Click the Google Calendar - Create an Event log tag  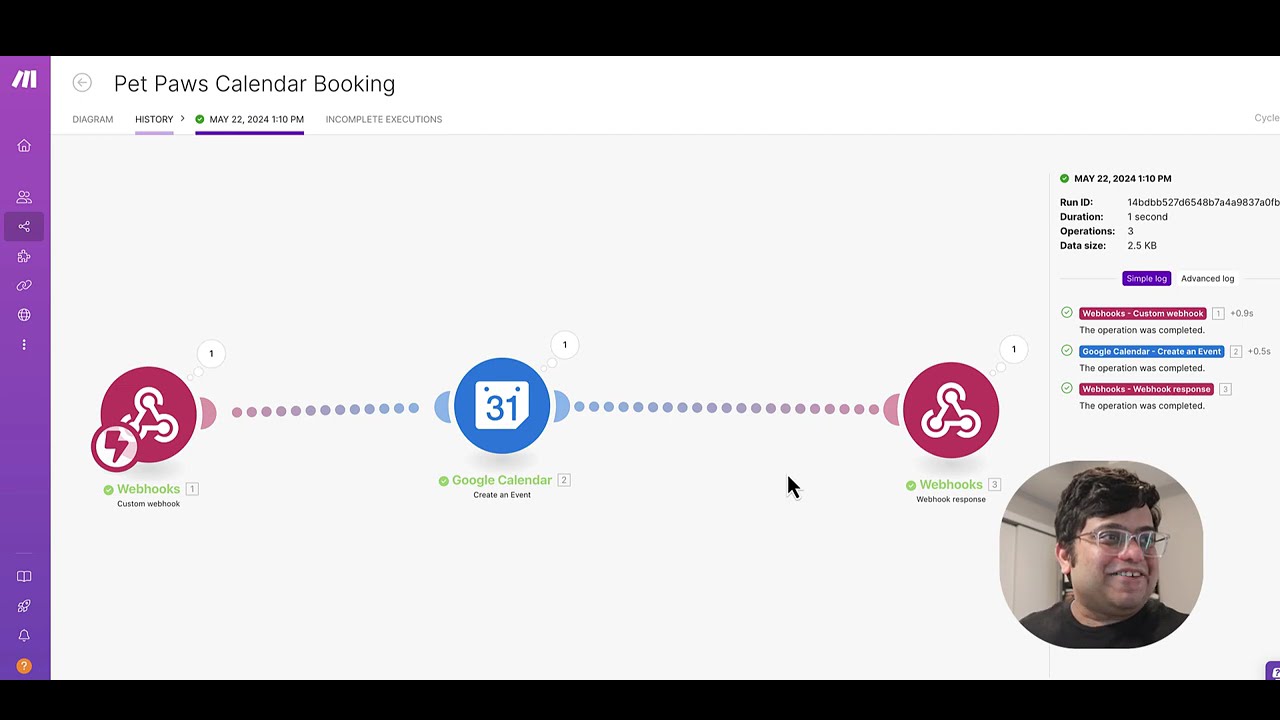coord(1152,351)
